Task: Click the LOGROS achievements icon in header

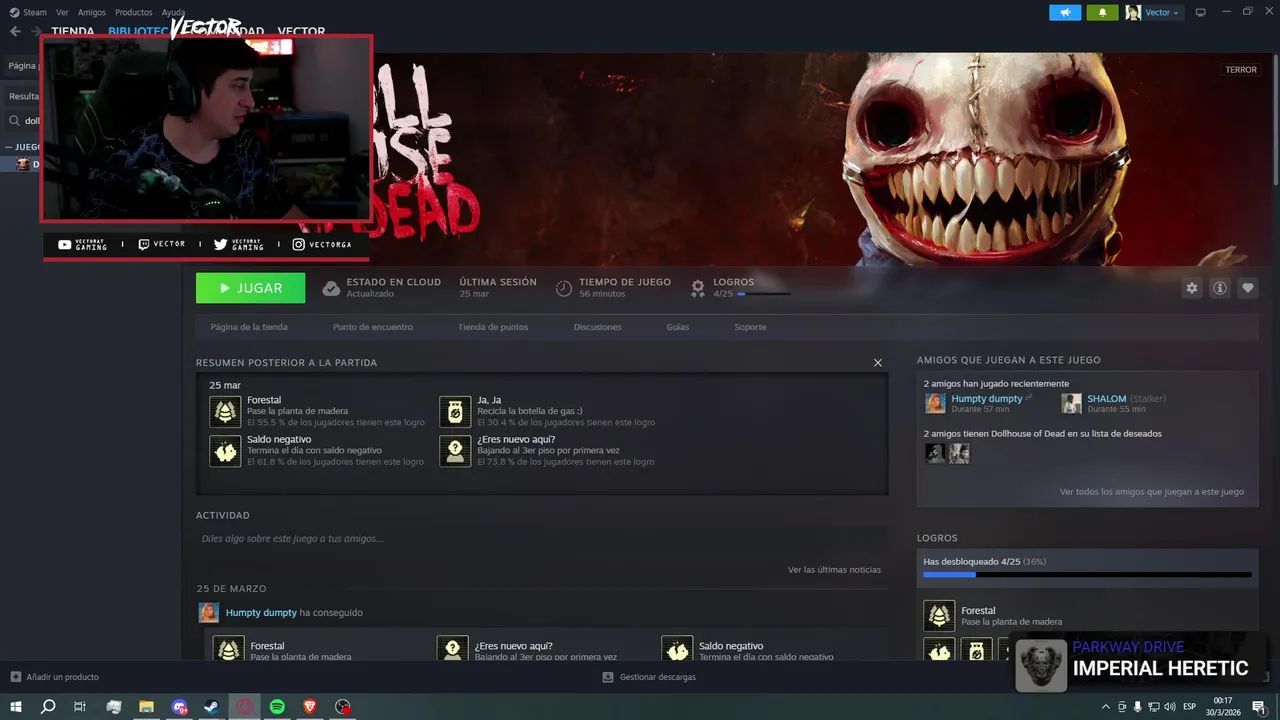Action: tap(698, 289)
